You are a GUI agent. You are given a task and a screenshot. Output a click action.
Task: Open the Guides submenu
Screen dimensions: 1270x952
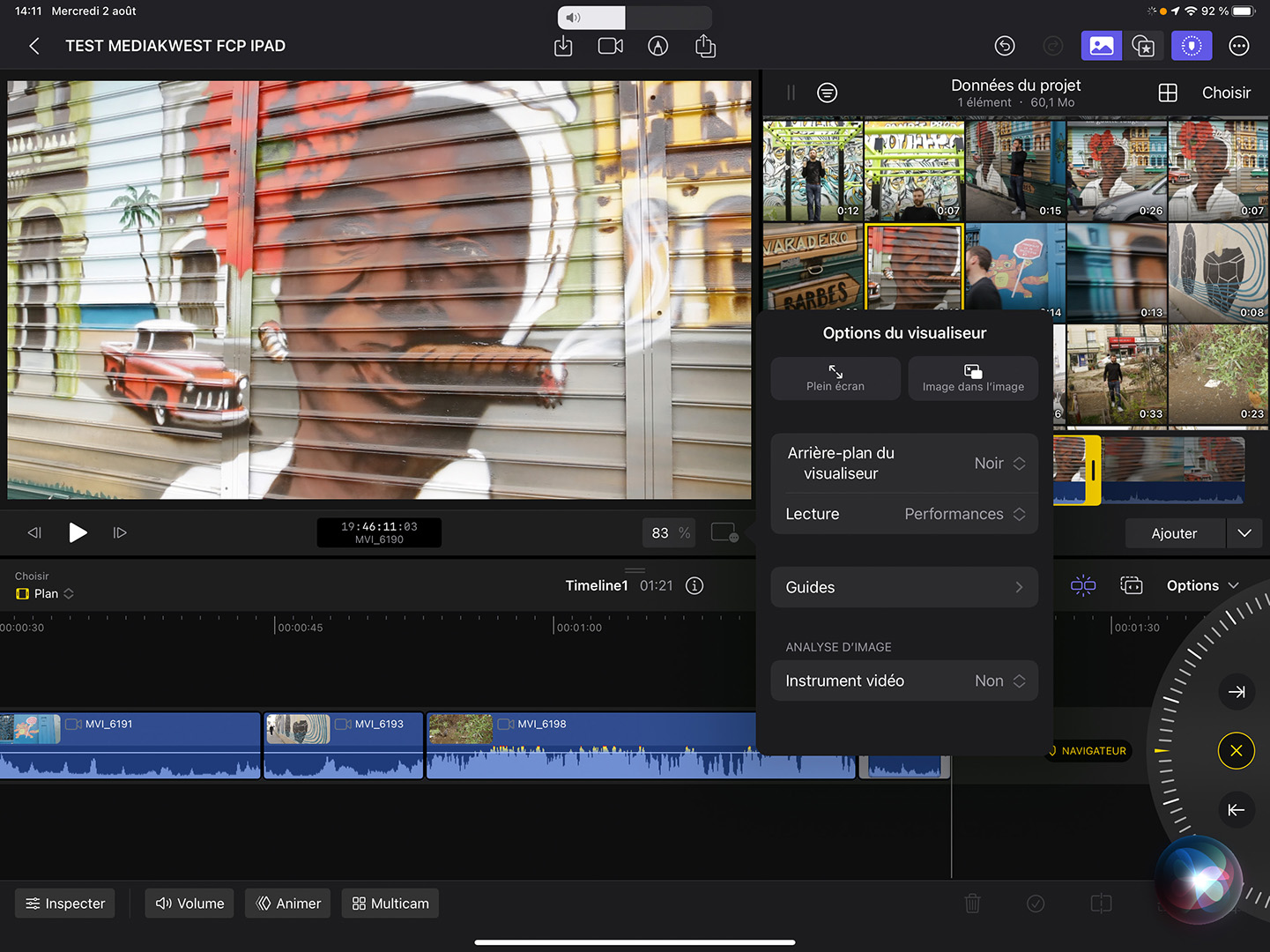pos(904,587)
